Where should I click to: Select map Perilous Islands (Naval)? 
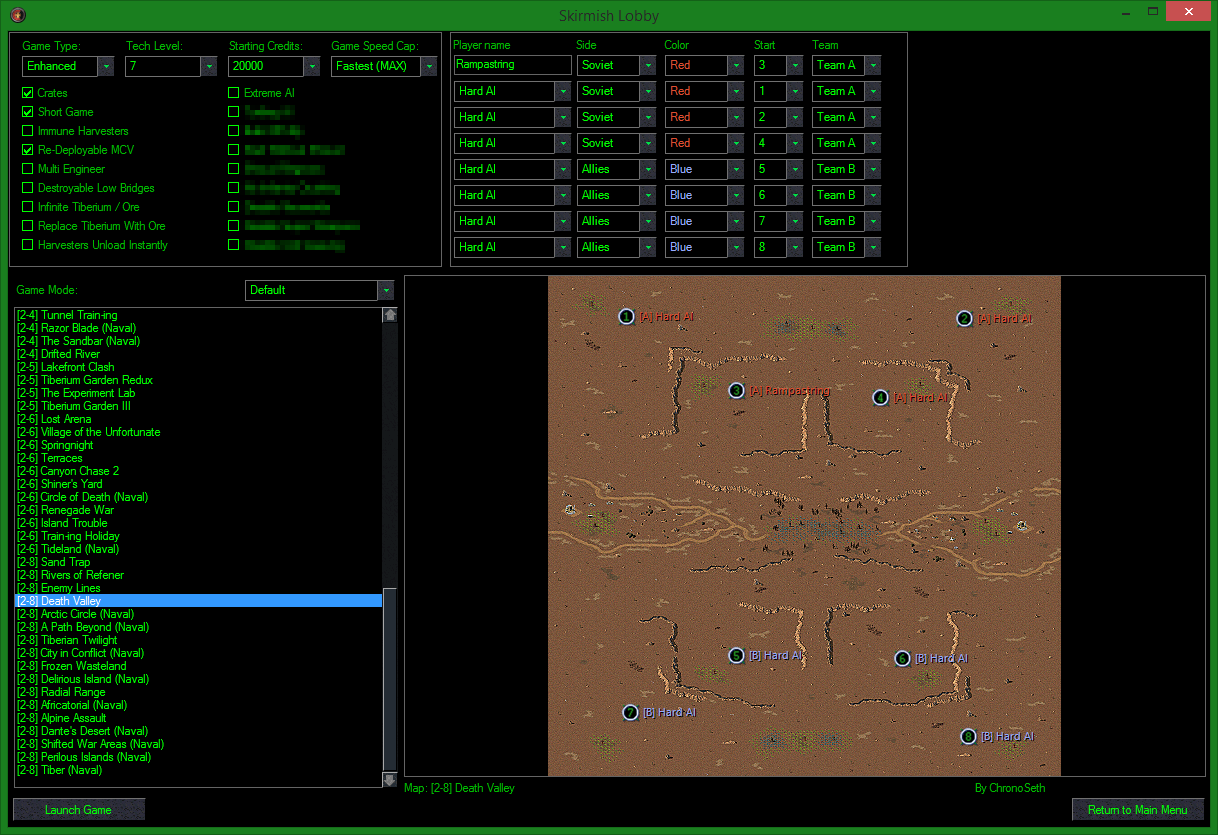pos(198,757)
